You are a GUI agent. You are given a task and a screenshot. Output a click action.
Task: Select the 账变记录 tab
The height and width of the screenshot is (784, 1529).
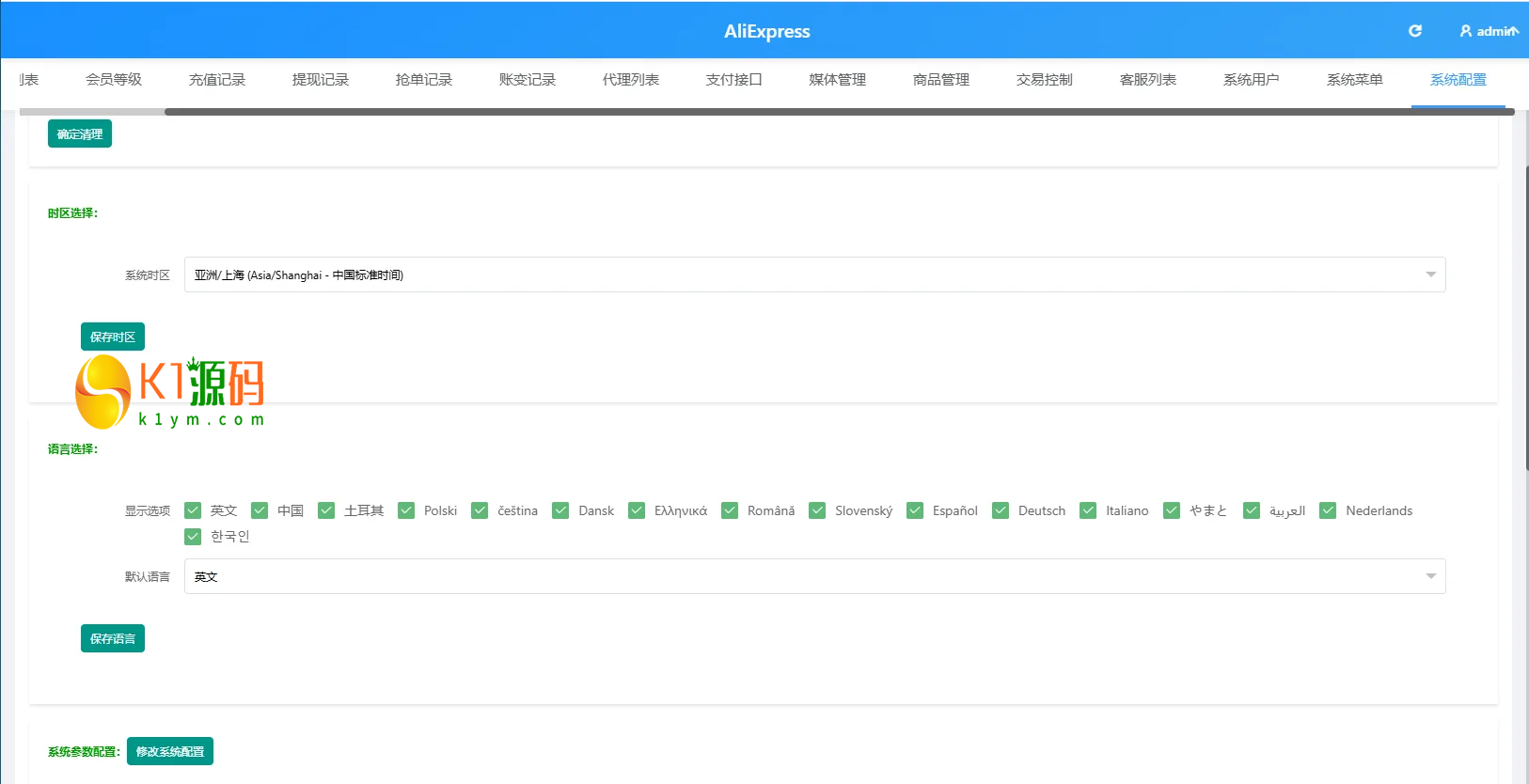point(528,80)
